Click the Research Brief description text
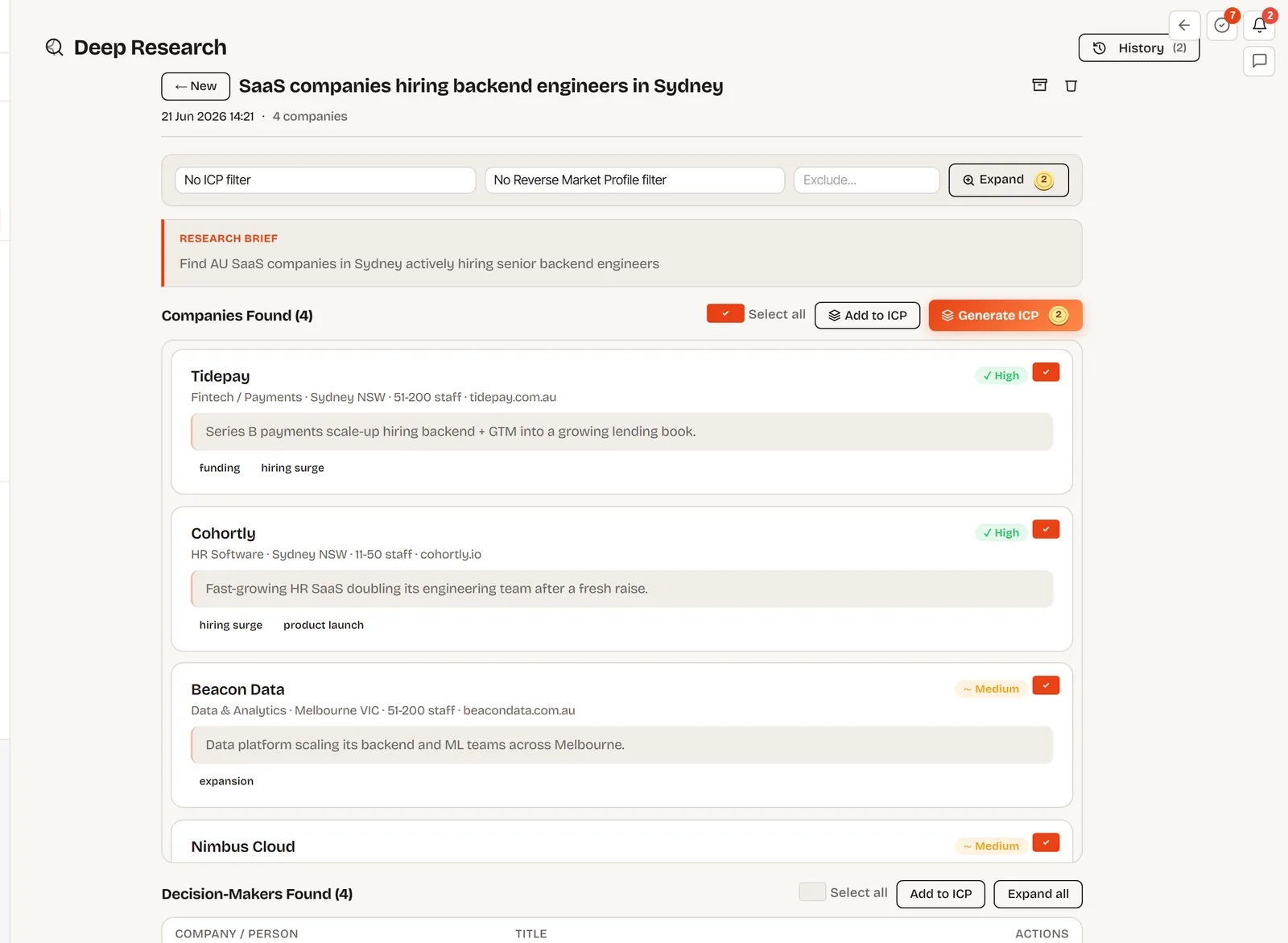Viewport: 1288px width, 943px height. pos(419,264)
